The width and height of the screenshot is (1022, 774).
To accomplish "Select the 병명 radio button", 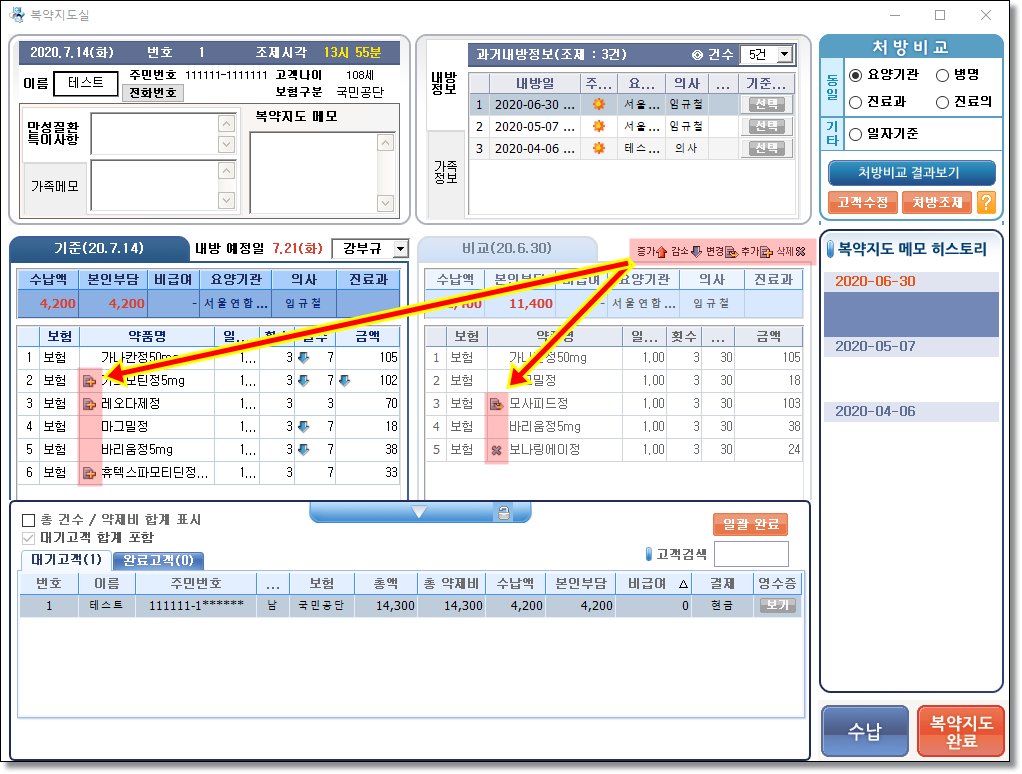I will (x=942, y=75).
